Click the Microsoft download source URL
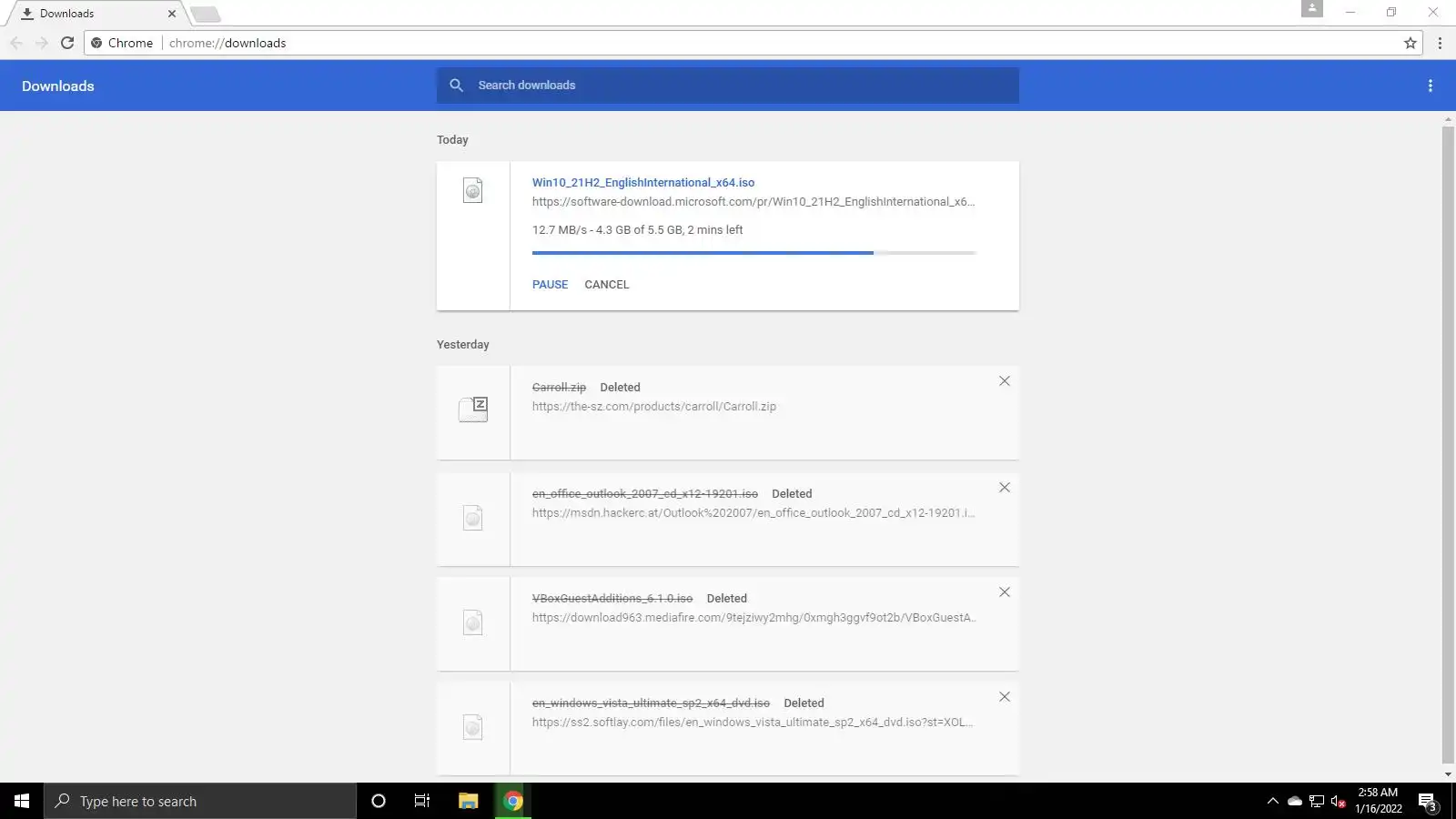 (x=753, y=202)
